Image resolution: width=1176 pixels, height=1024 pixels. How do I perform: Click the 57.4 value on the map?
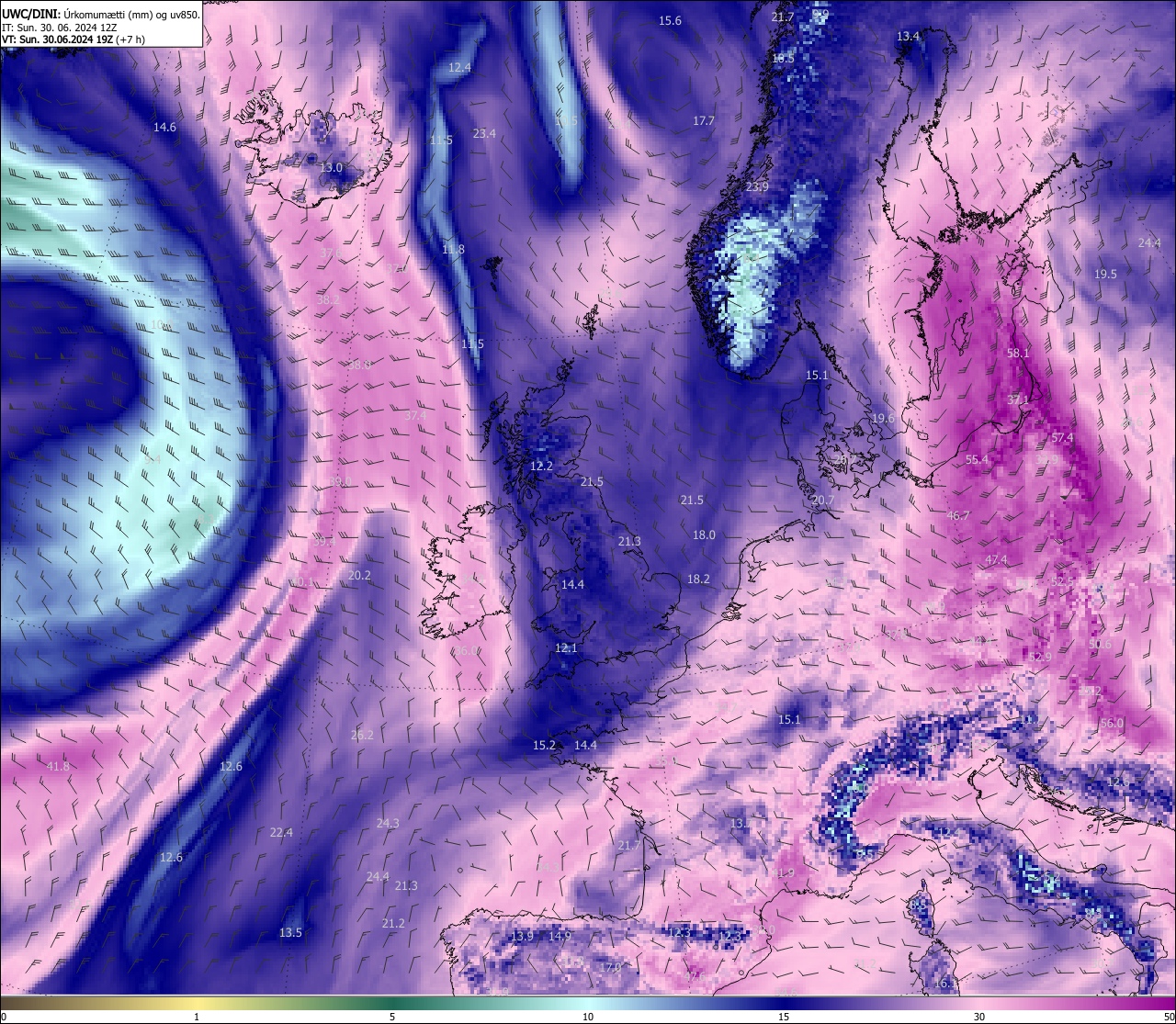1062,438
